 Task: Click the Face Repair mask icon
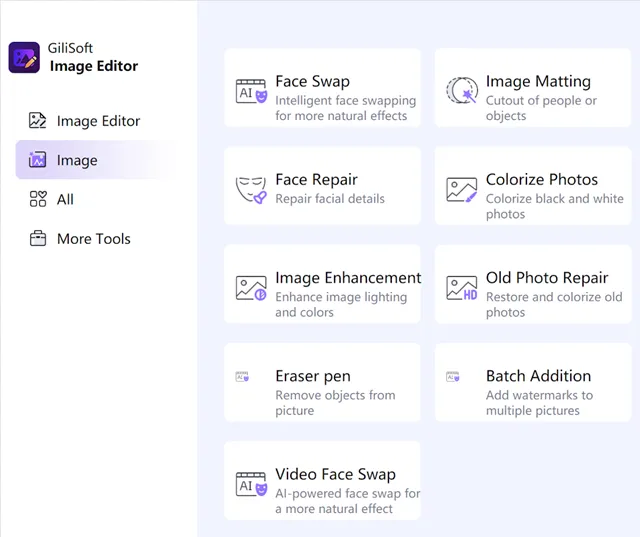pyautogui.click(x=251, y=190)
